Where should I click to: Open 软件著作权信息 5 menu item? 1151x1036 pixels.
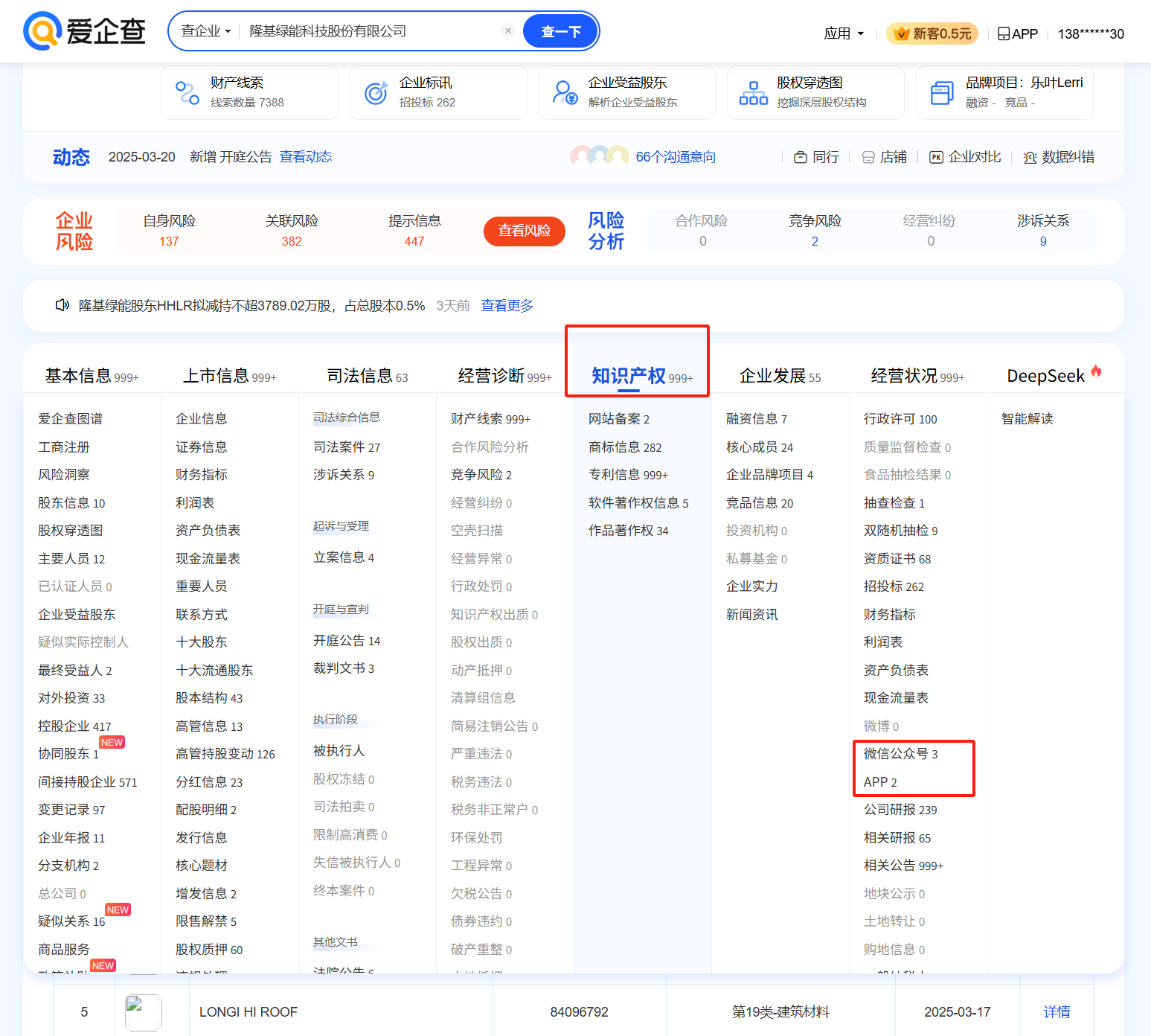click(x=638, y=503)
